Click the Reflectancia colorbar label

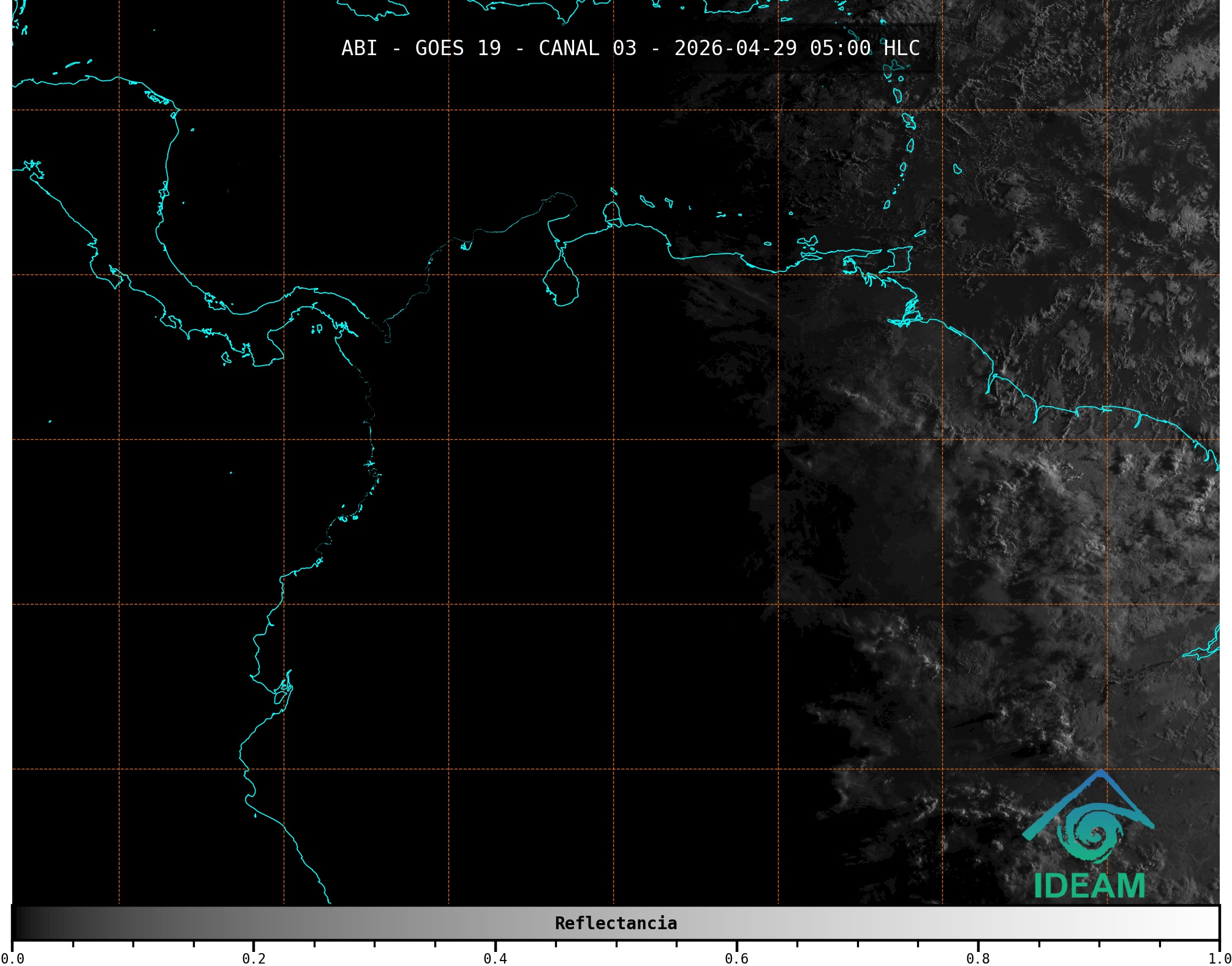616,923
